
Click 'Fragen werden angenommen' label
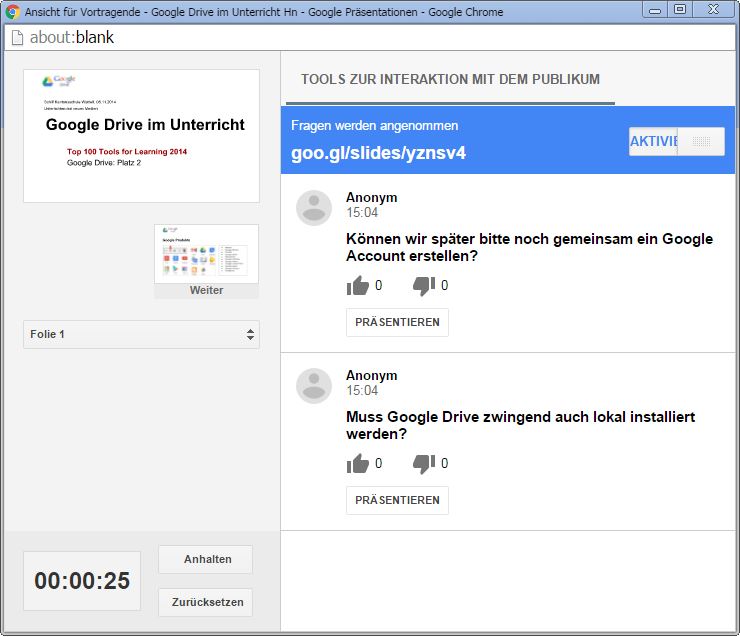tap(375, 126)
